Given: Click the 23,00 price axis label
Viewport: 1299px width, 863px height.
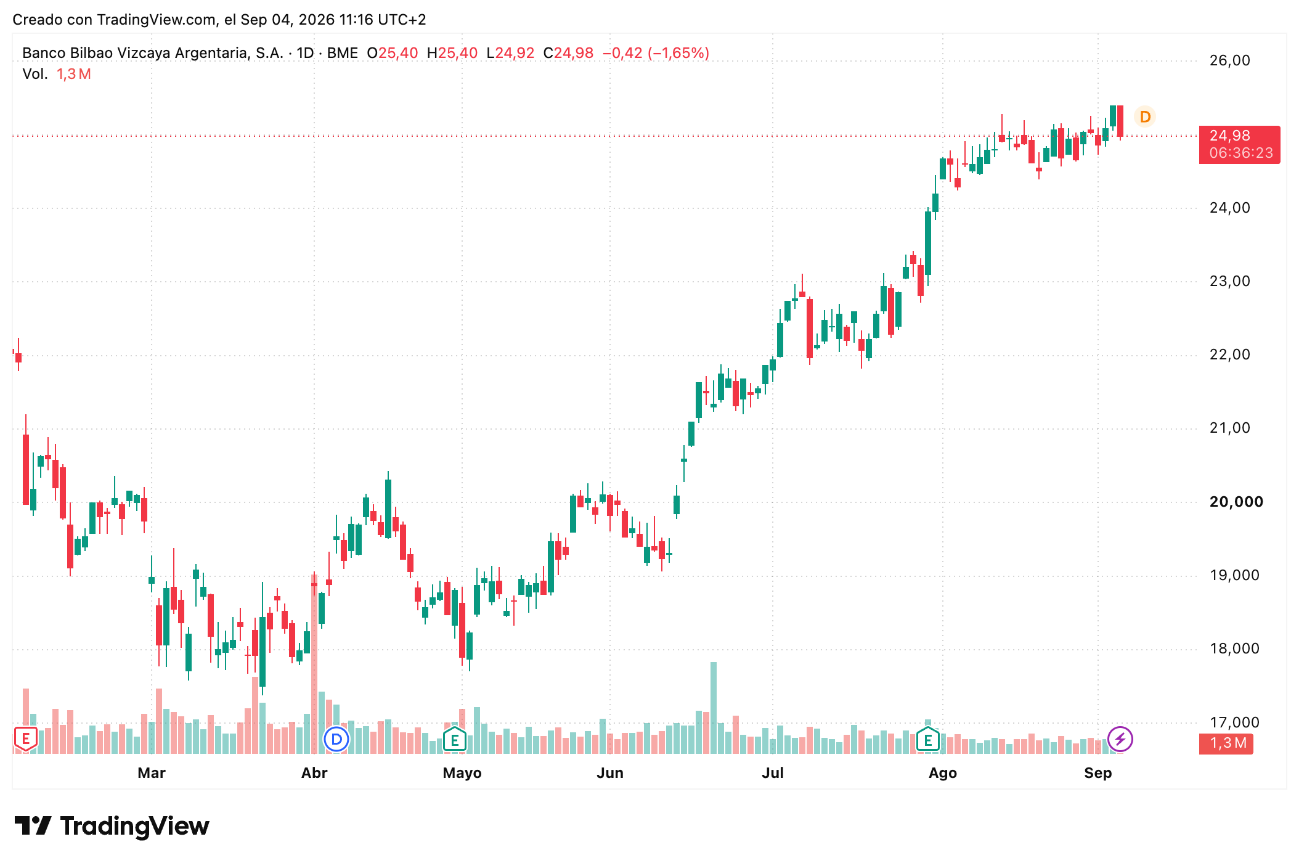Looking at the screenshot, I should [x=1230, y=281].
